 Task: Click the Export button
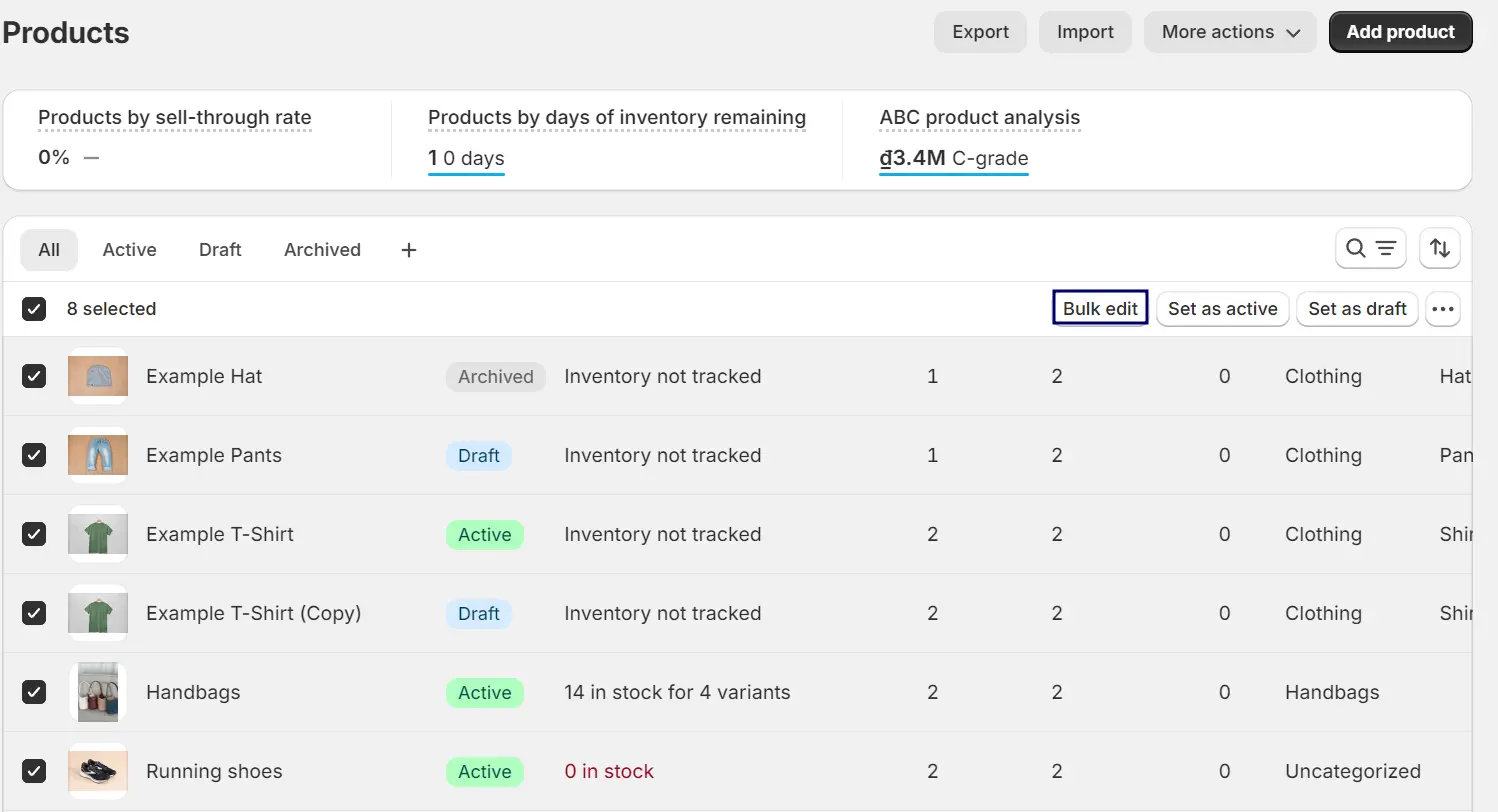(x=980, y=32)
